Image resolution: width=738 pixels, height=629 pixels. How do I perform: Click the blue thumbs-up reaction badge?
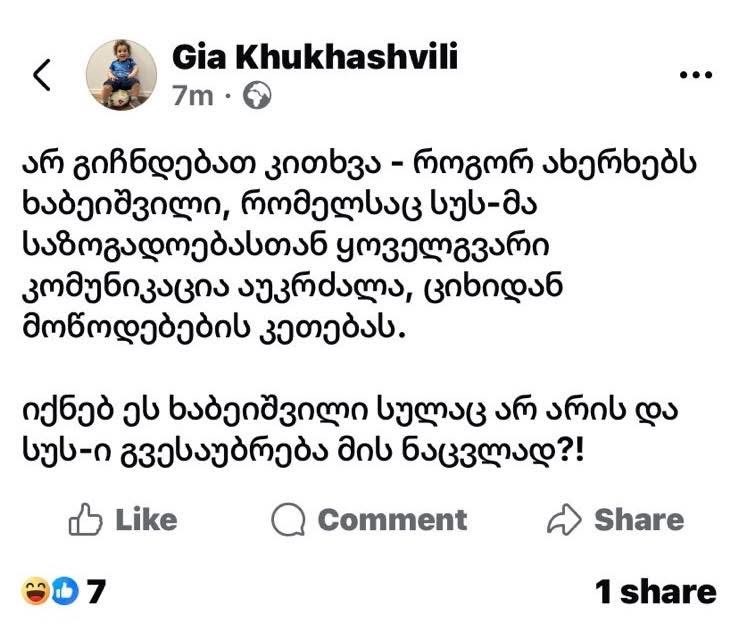pyautogui.click(x=64, y=591)
